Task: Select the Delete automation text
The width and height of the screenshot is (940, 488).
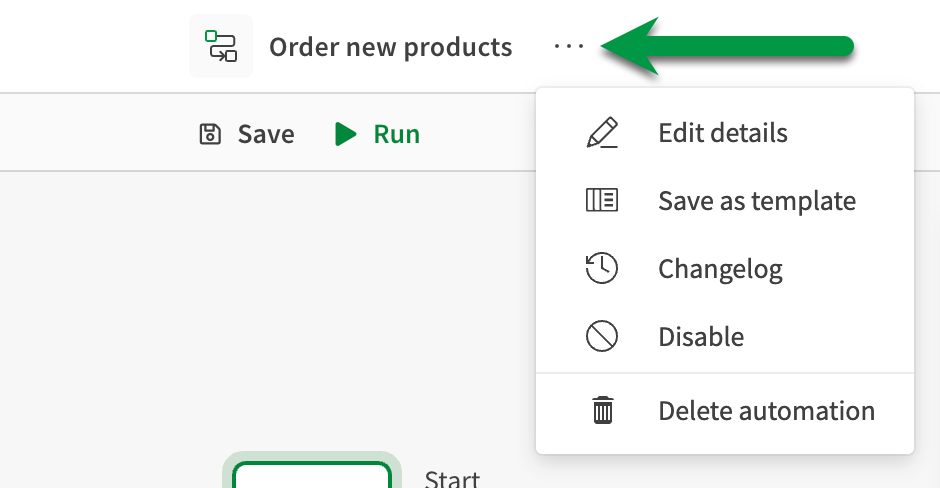Action: (766, 410)
